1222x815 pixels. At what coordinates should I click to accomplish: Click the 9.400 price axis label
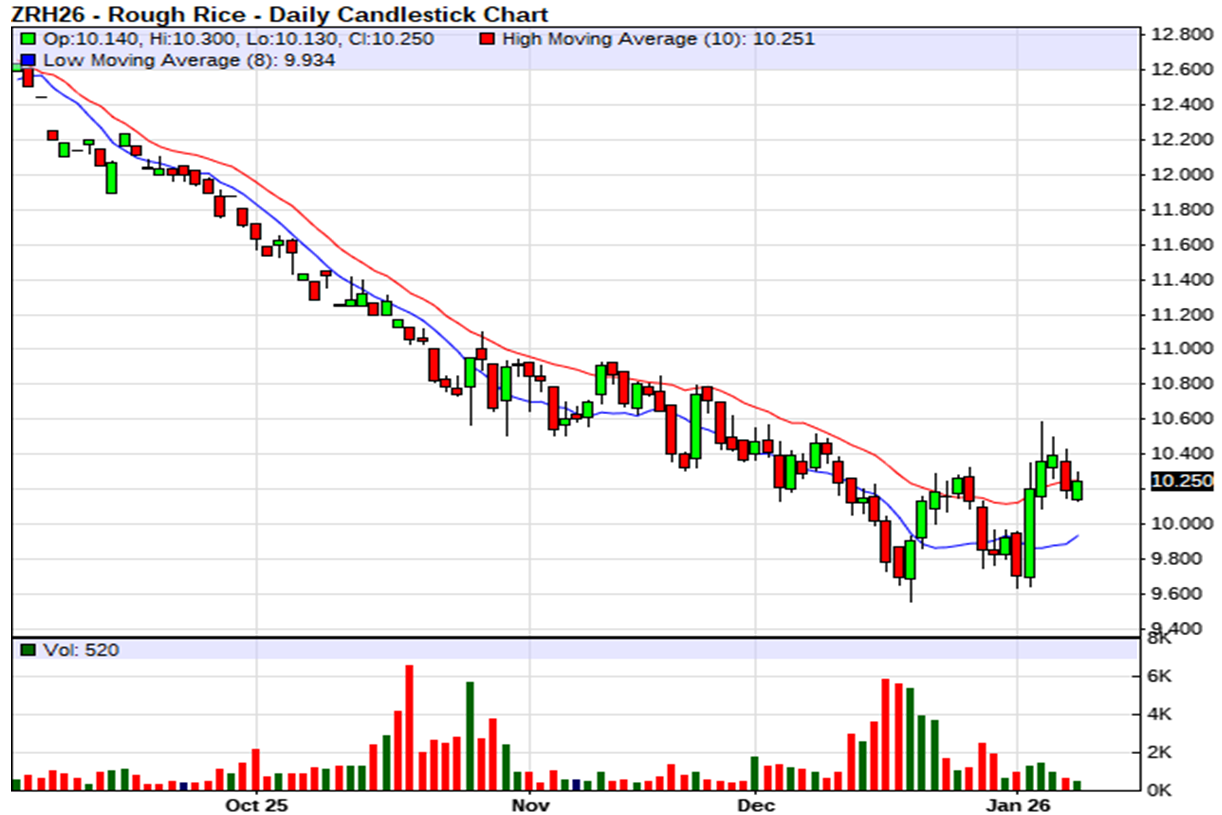(1182, 628)
